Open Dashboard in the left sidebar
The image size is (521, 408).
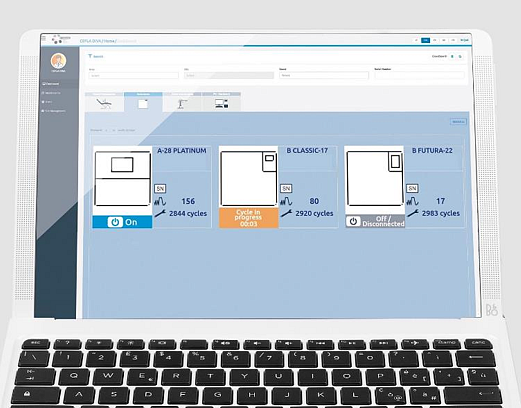[51, 84]
